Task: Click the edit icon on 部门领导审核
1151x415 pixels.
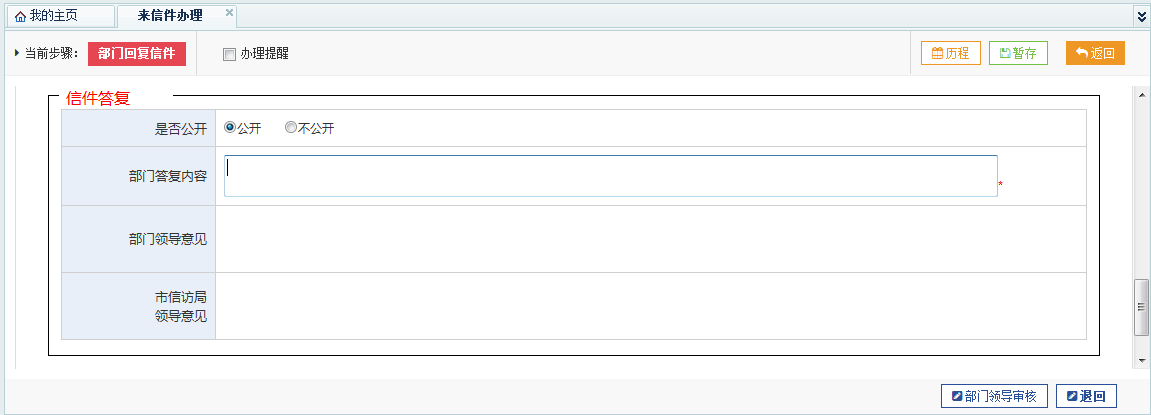Action: (956, 396)
